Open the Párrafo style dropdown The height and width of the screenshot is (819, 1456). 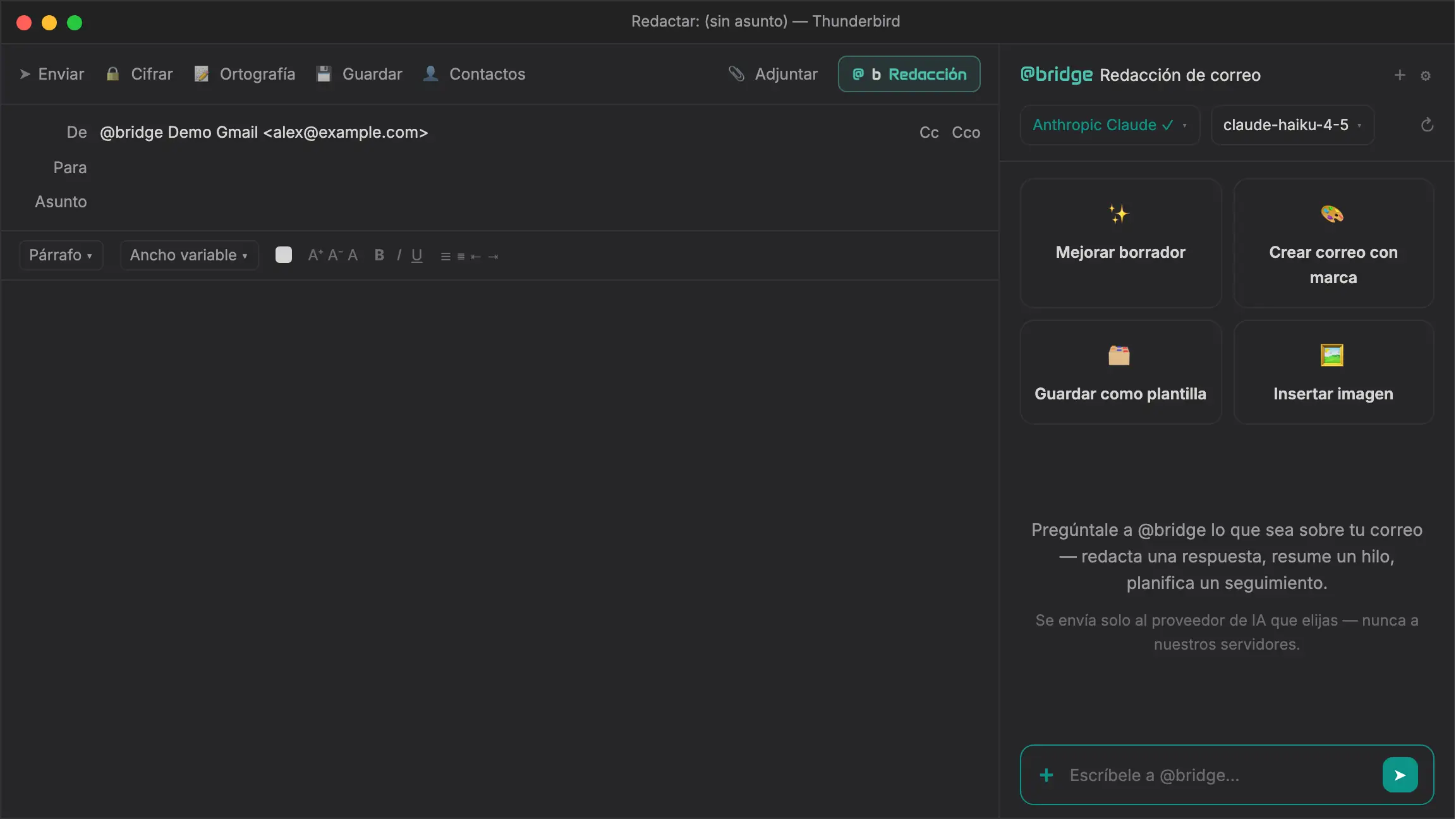[x=61, y=255]
